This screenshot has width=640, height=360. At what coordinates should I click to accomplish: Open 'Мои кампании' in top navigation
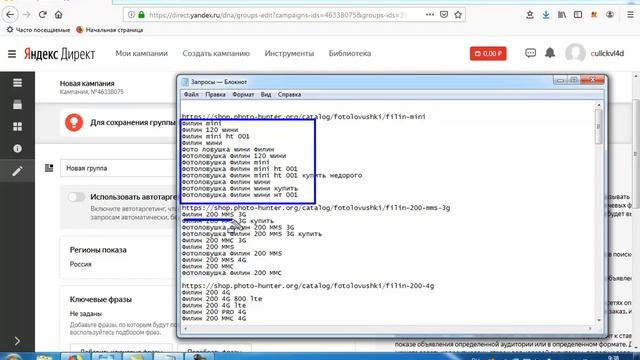[x=141, y=53]
